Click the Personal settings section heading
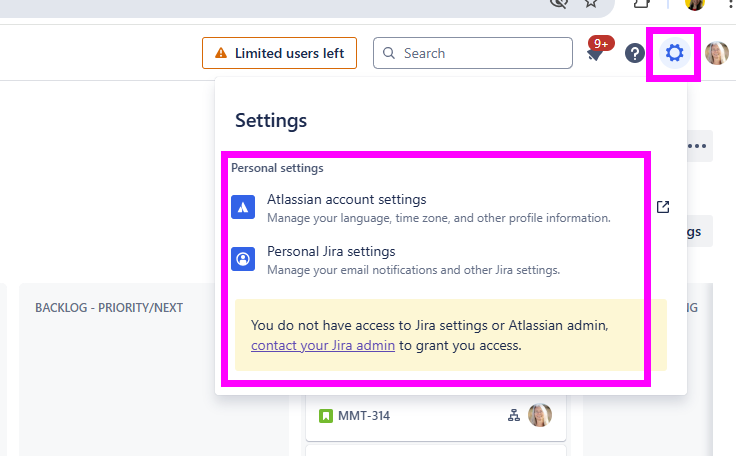This screenshot has width=736, height=456. 277,168
